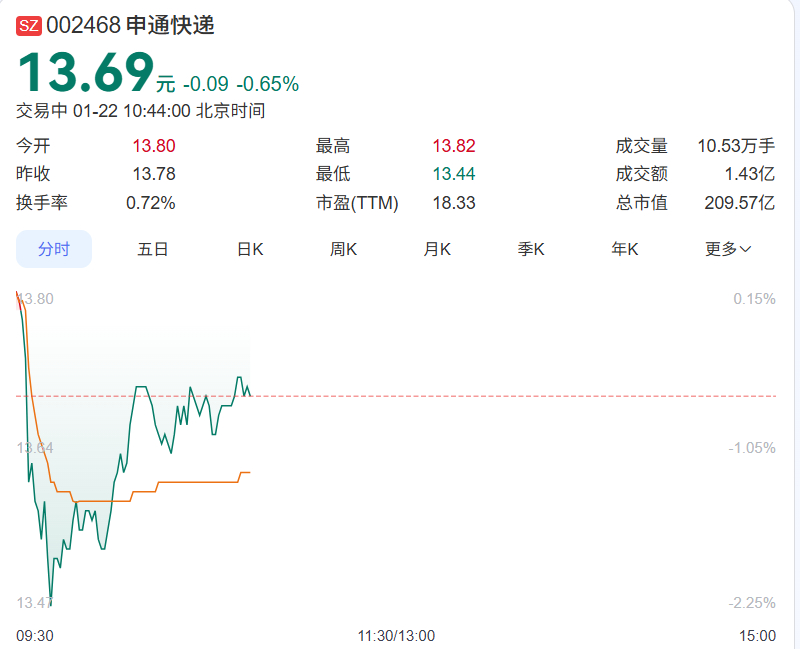
Task: Click the 市盈(TTM) label
Action: point(357,203)
